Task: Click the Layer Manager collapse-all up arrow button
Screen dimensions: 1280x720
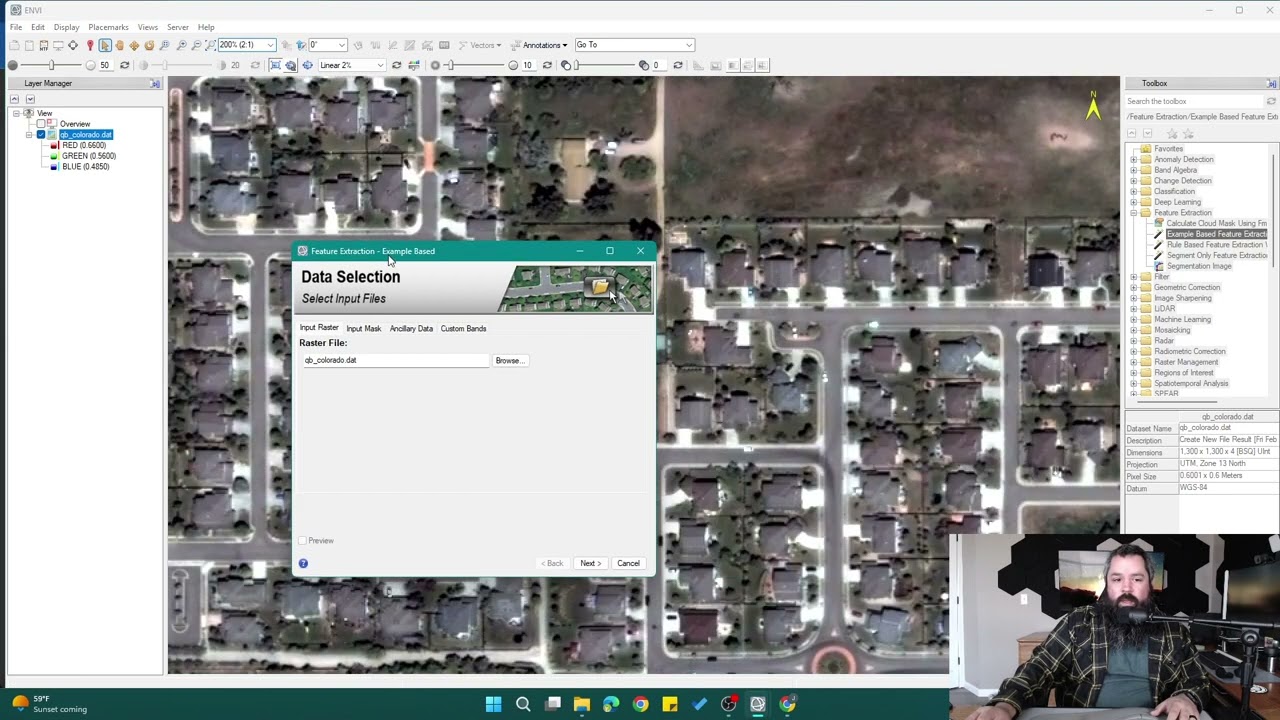Action: [14, 99]
